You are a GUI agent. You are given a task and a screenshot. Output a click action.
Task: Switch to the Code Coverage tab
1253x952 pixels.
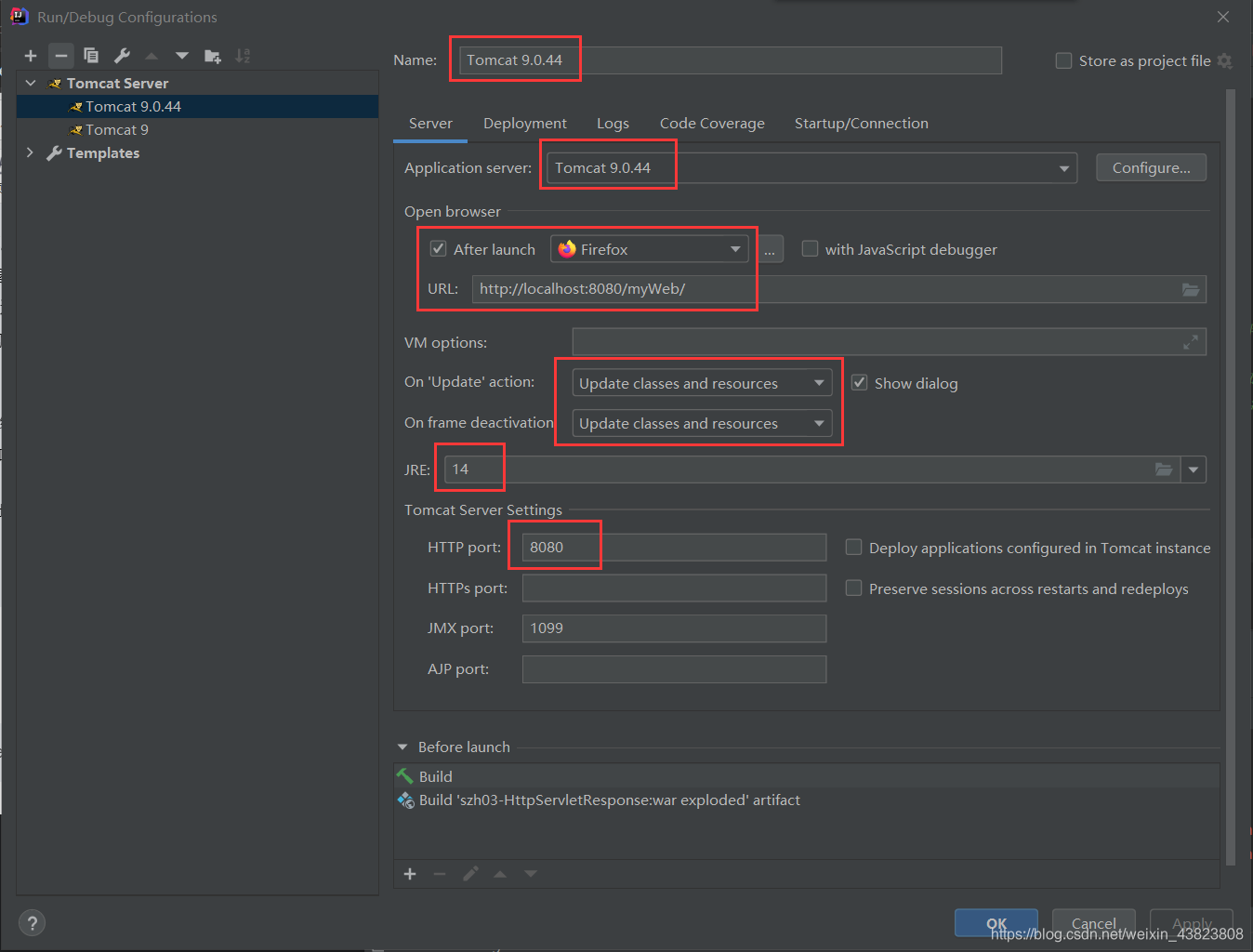pyautogui.click(x=712, y=124)
